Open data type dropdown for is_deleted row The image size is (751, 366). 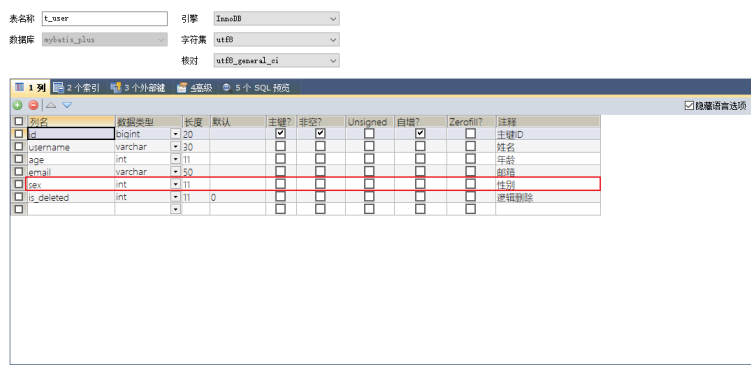click(x=175, y=196)
